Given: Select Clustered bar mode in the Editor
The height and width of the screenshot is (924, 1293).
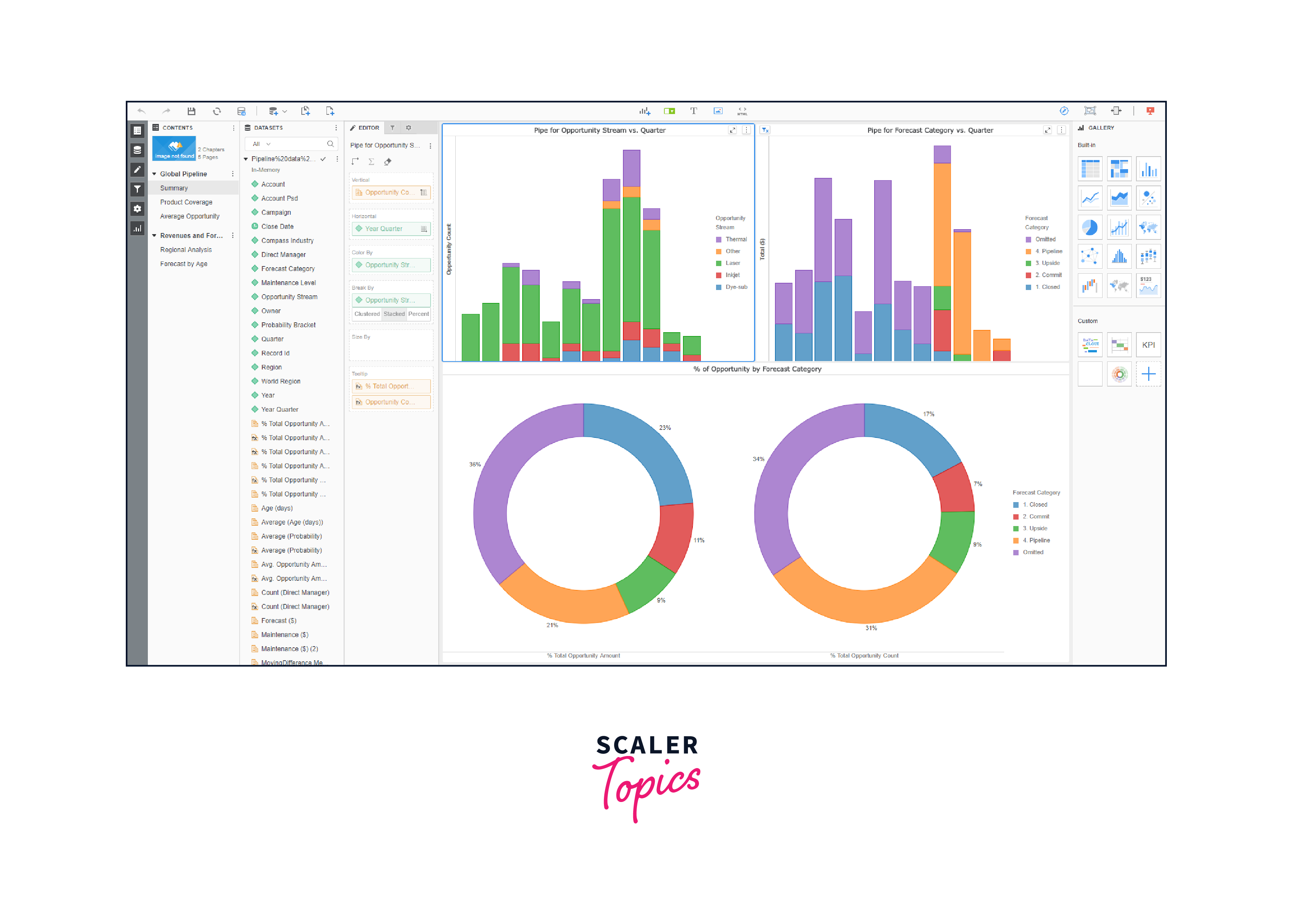Looking at the screenshot, I should (x=368, y=314).
